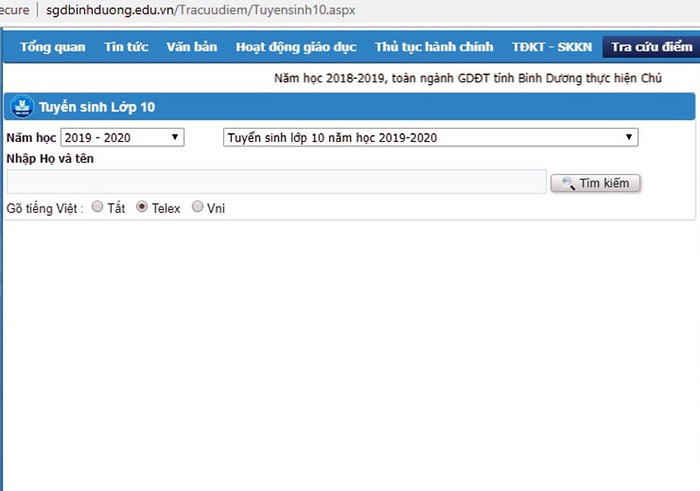Screen dimensions: 700x491
Task: Open the Hoạt động giáo dục menu
Action: pyautogui.click(x=296, y=47)
